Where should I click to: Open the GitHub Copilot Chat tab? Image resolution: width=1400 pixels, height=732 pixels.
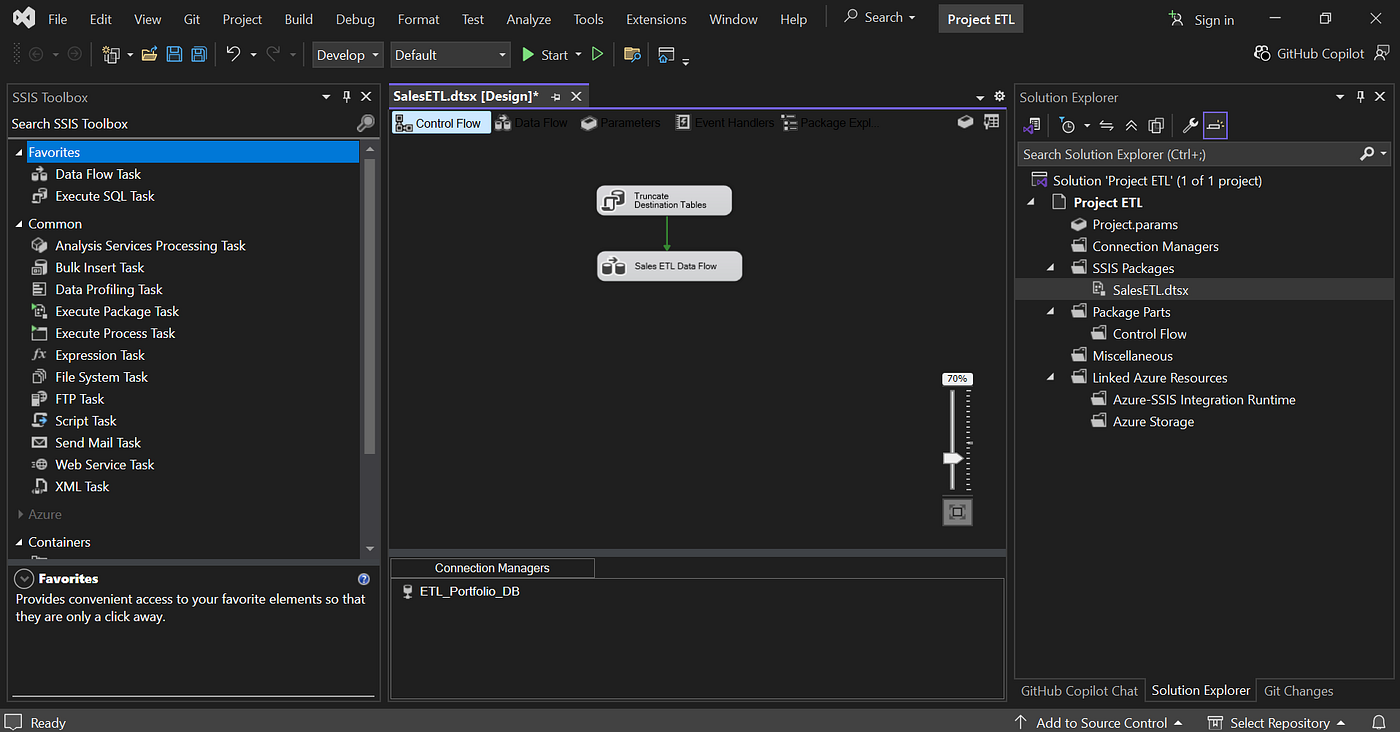pos(1079,690)
